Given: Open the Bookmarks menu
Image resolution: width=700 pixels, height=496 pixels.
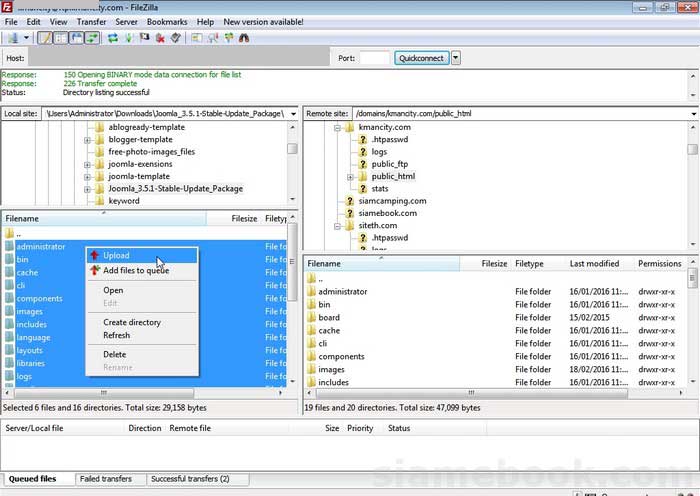Looking at the screenshot, I should [167, 22].
